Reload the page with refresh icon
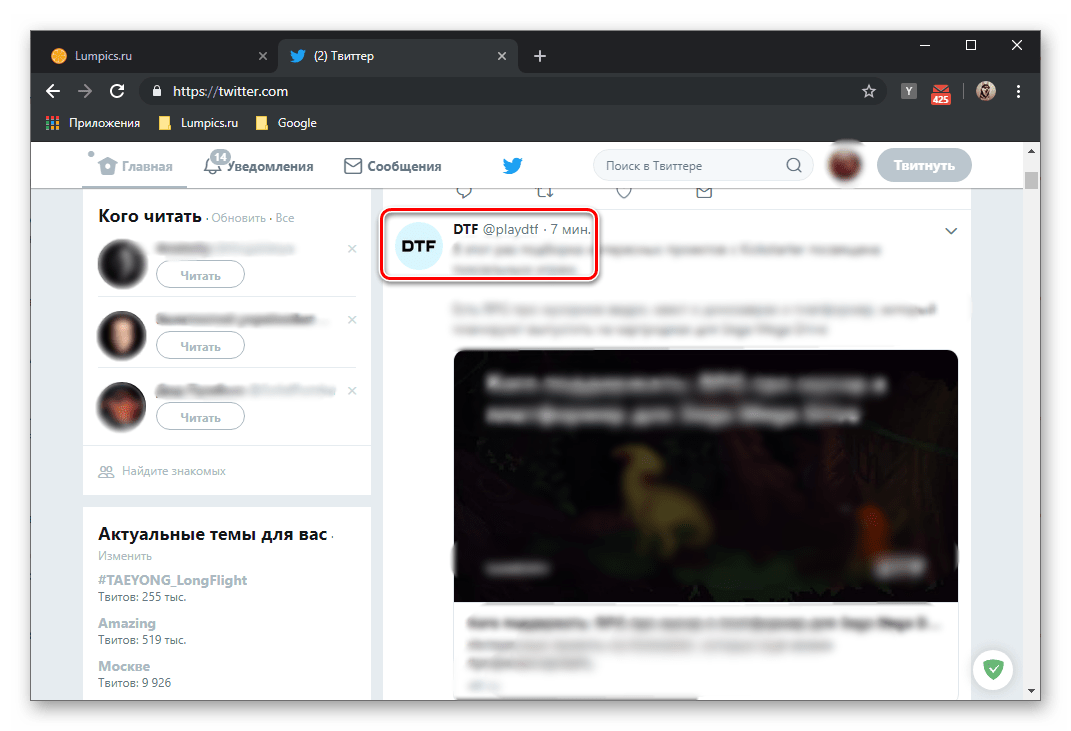This screenshot has width=1071, height=731. tap(117, 91)
